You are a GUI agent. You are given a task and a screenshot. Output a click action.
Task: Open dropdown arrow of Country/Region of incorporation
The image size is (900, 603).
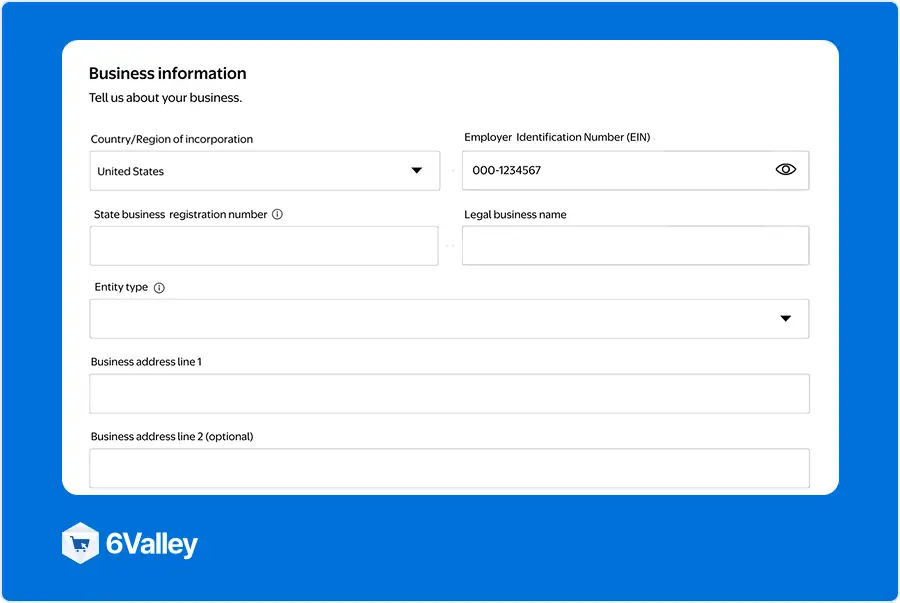tap(417, 170)
